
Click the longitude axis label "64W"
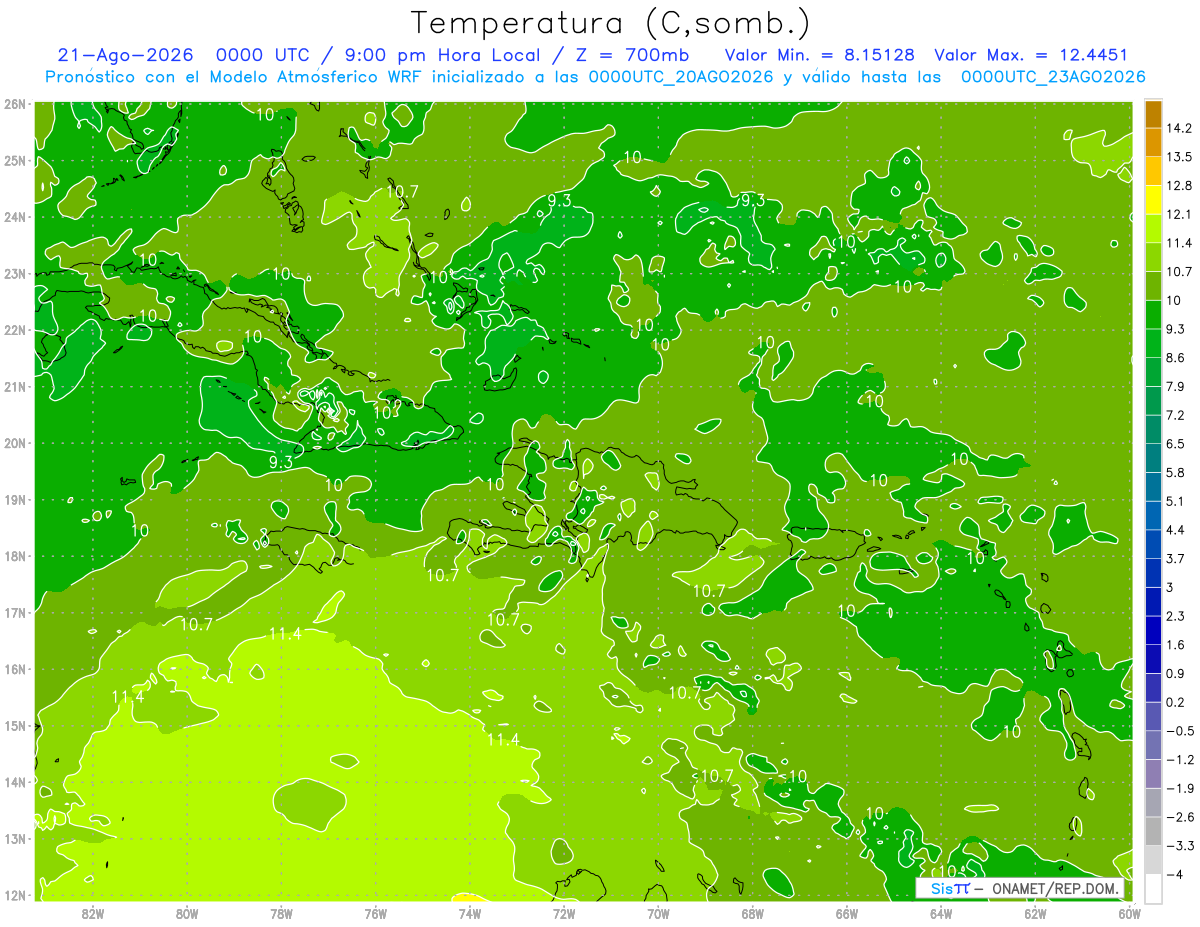point(941,913)
